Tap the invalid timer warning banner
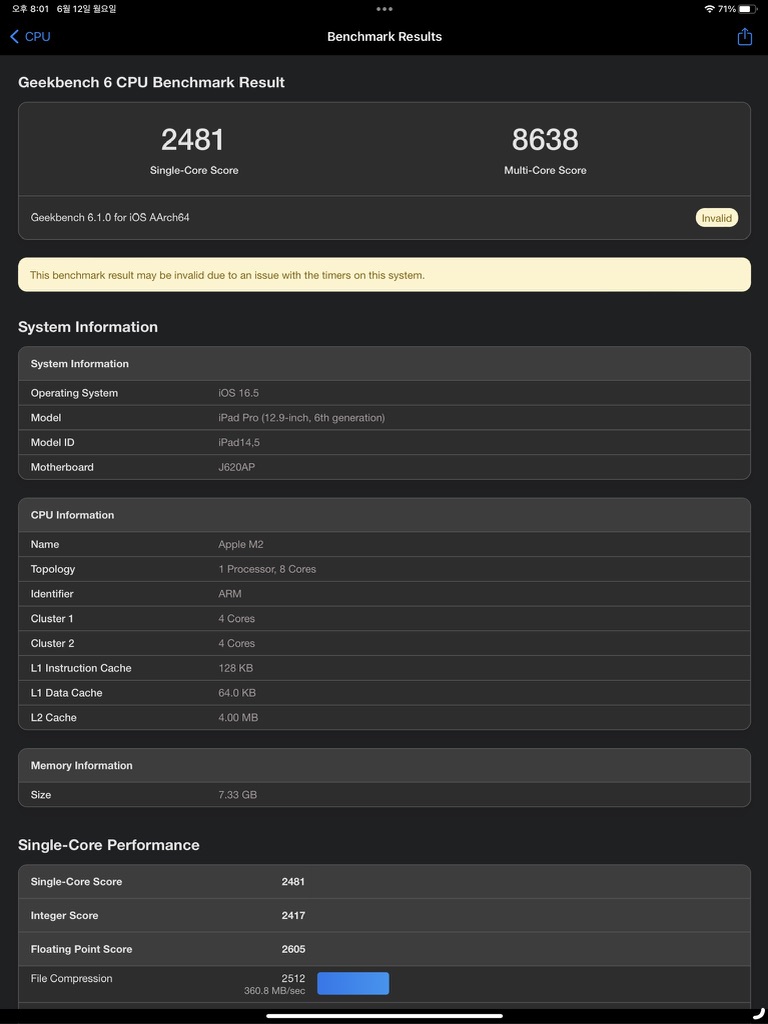The image size is (768, 1024). pos(384,275)
